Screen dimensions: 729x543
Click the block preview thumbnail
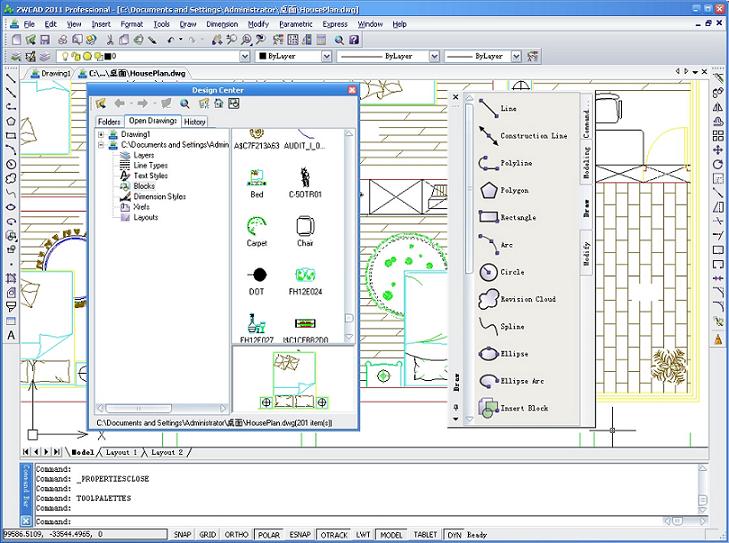point(293,380)
